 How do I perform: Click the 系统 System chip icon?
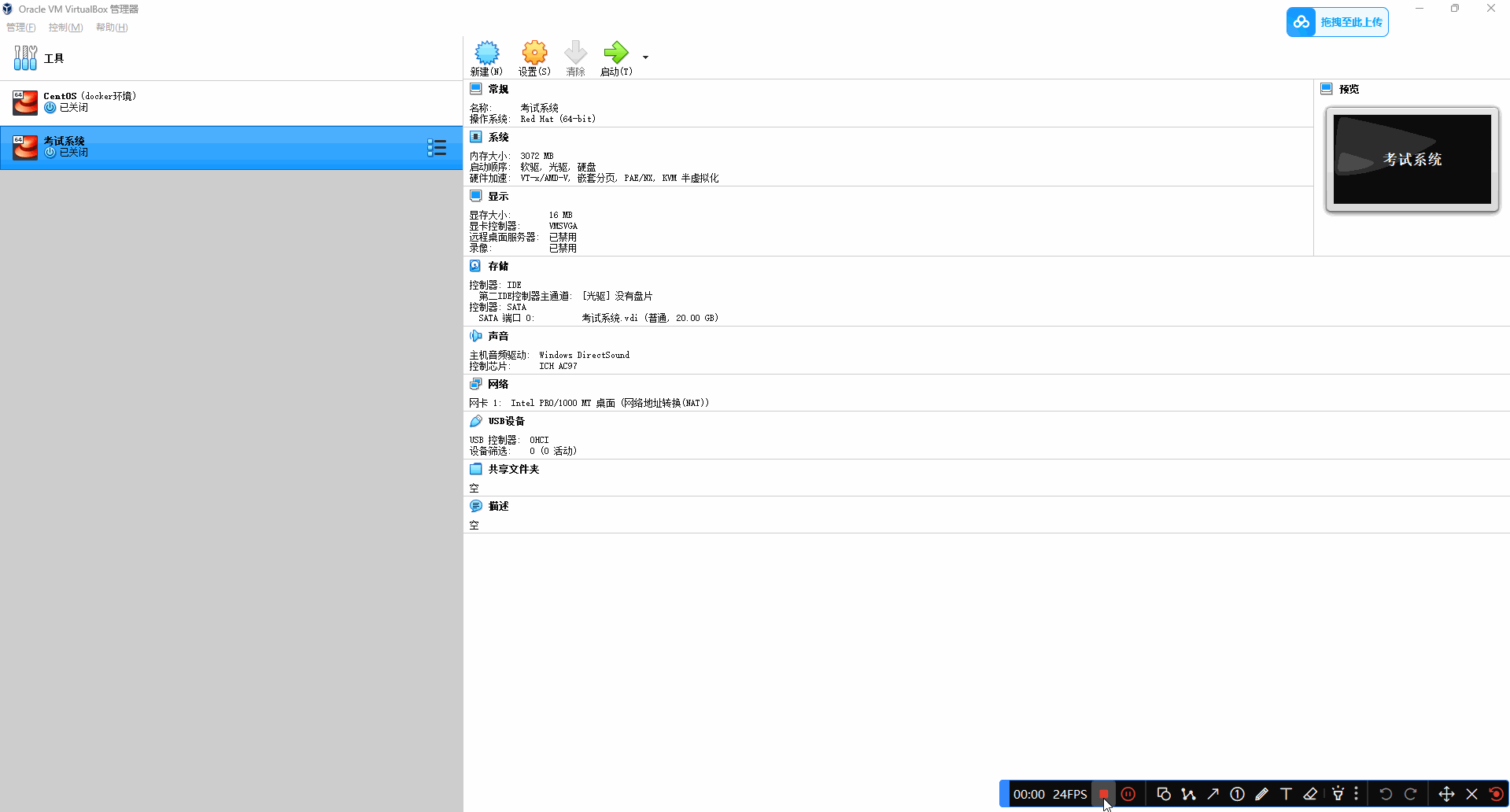476,137
